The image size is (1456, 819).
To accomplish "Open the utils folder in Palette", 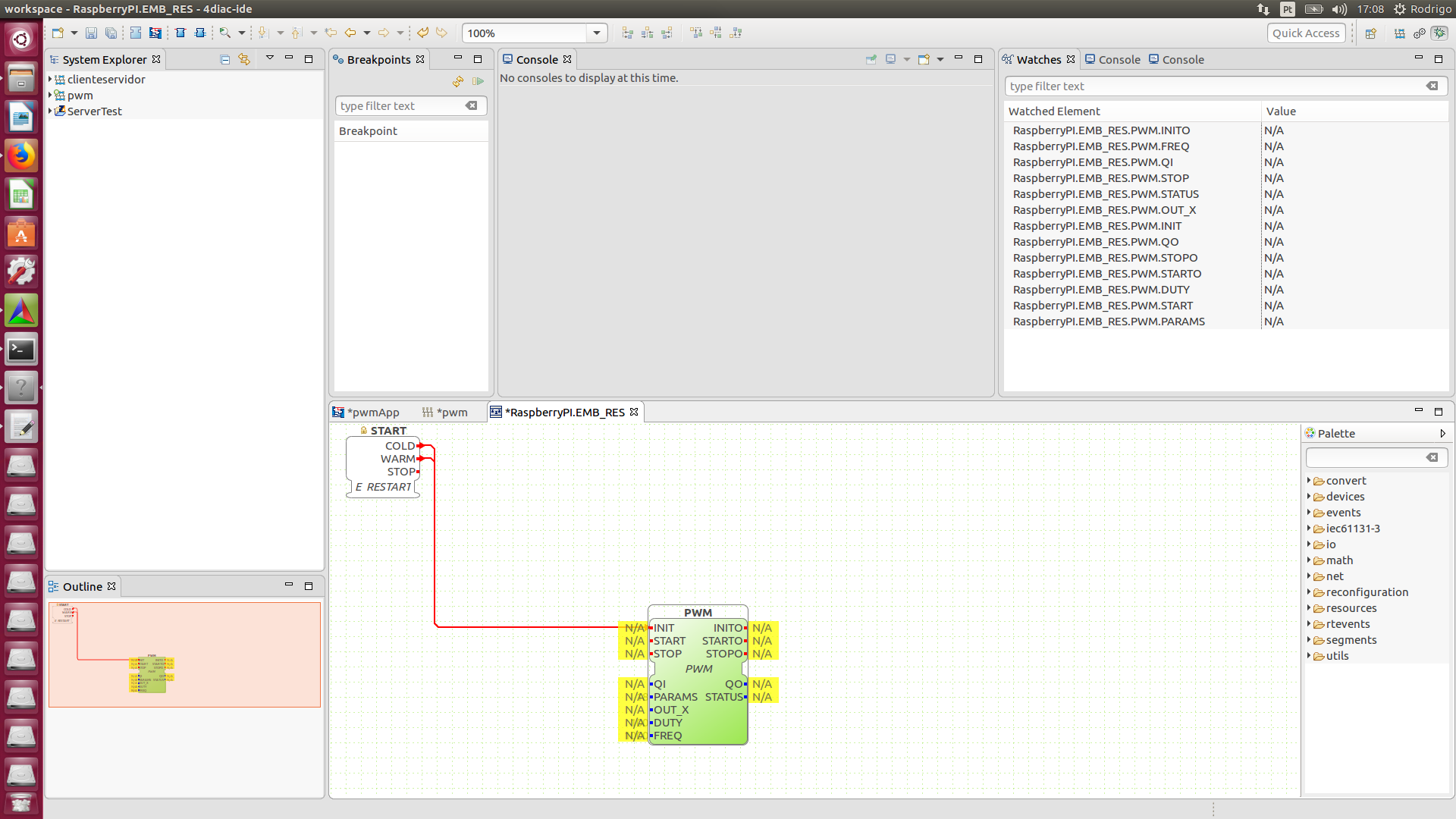I will click(1337, 656).
